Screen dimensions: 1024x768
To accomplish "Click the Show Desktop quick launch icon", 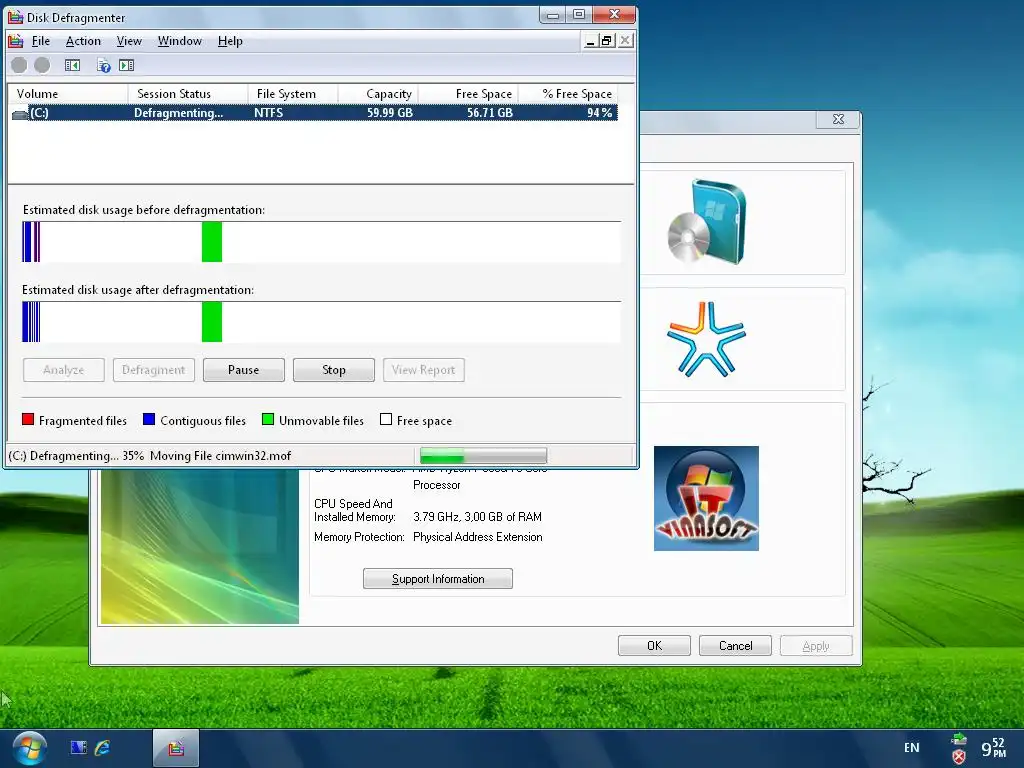I will (78, 747).
